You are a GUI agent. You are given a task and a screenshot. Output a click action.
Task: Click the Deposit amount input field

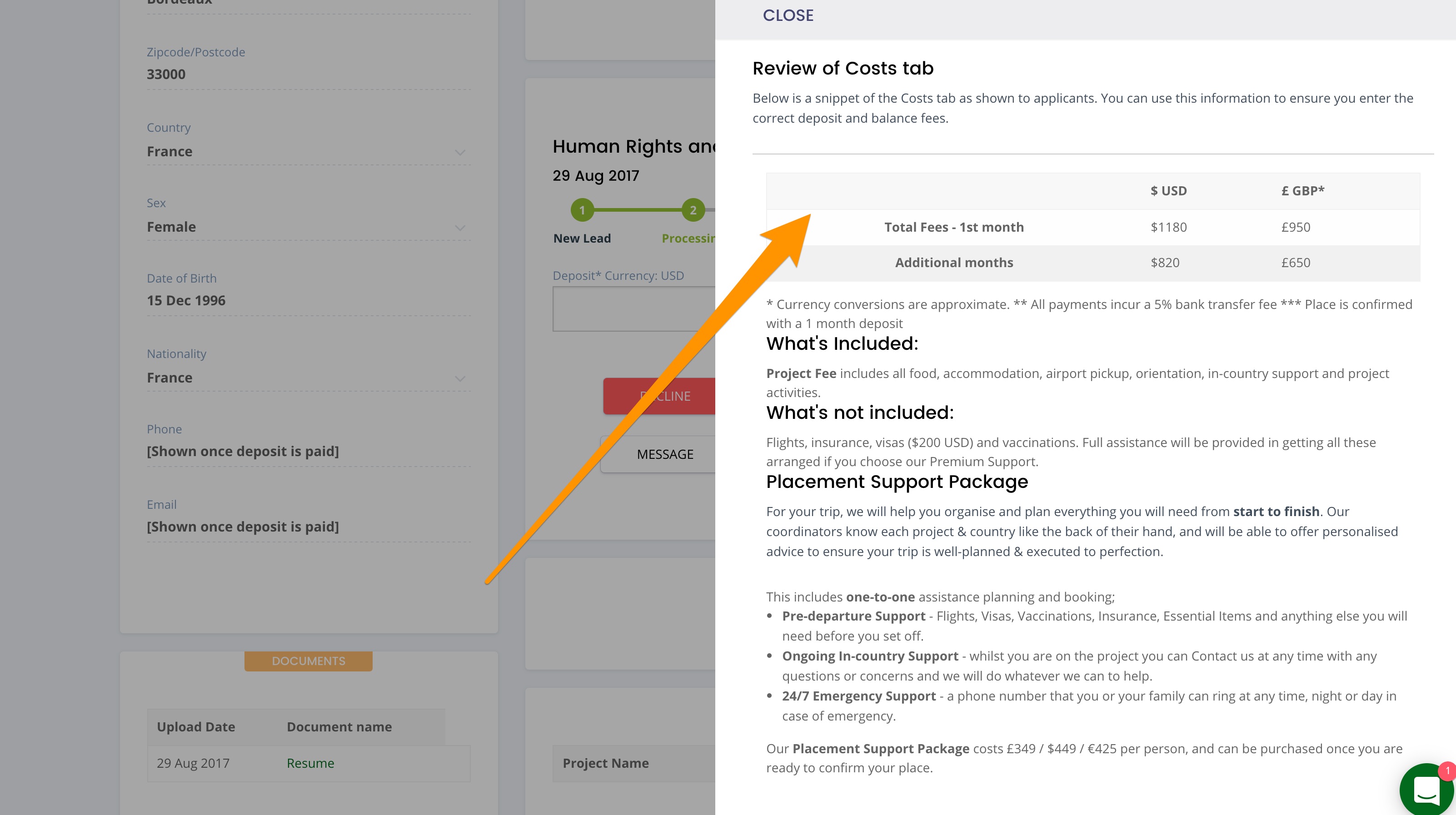pyautogui.click(x=633, y=308)
